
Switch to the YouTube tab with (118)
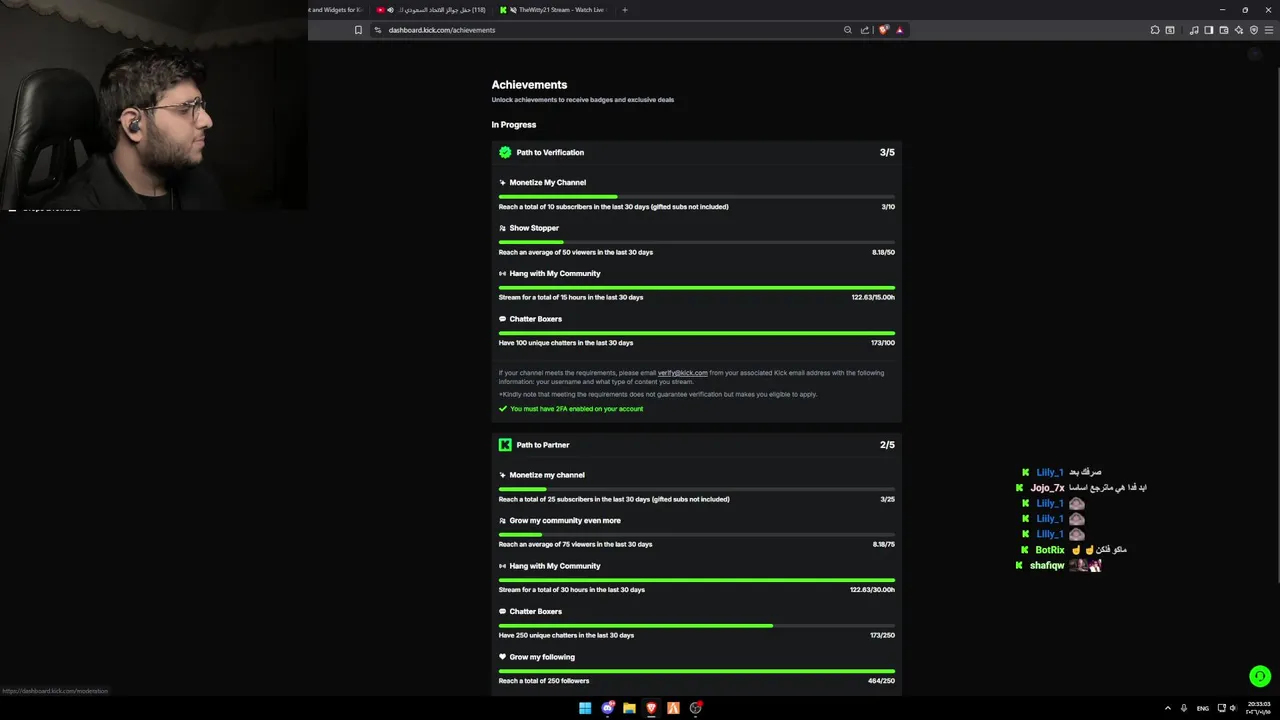point(433,10)
